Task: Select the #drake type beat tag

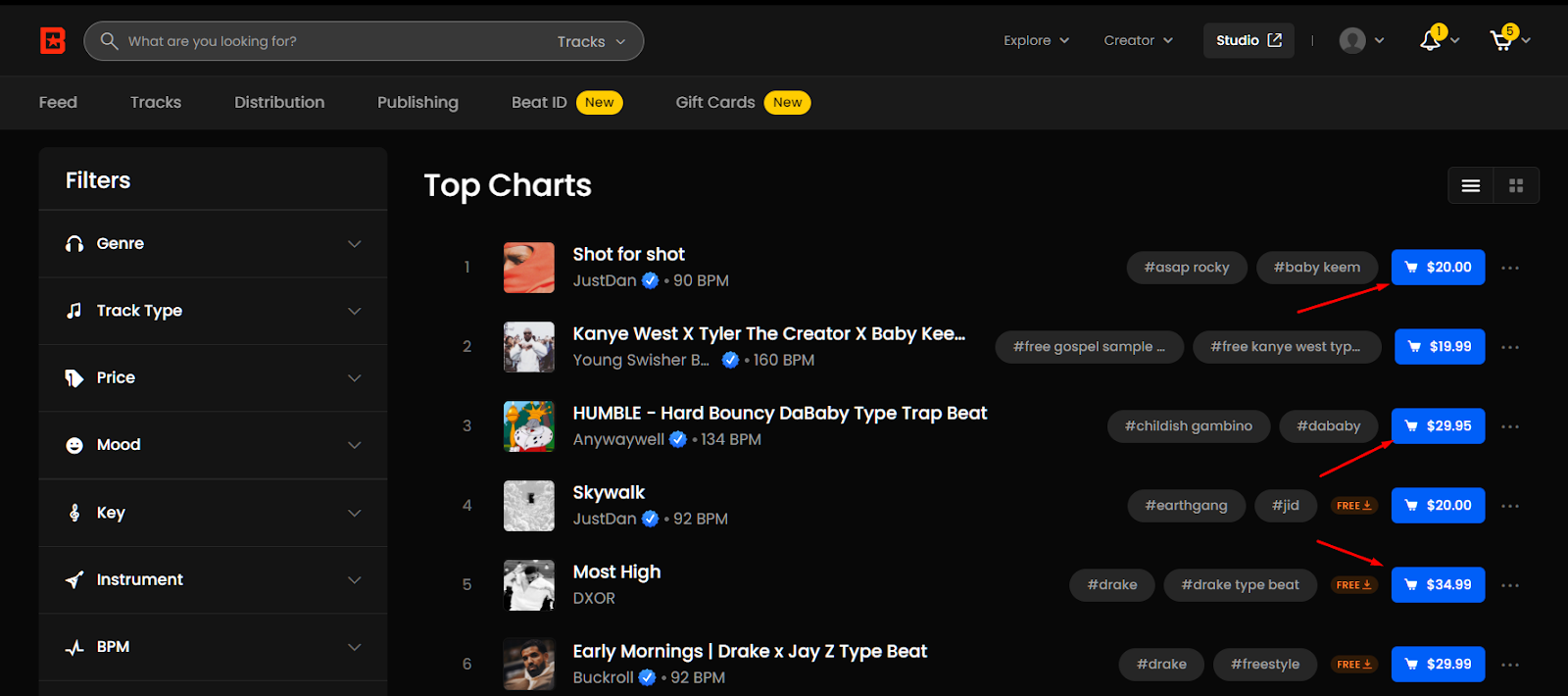Action: [1241, 585]
